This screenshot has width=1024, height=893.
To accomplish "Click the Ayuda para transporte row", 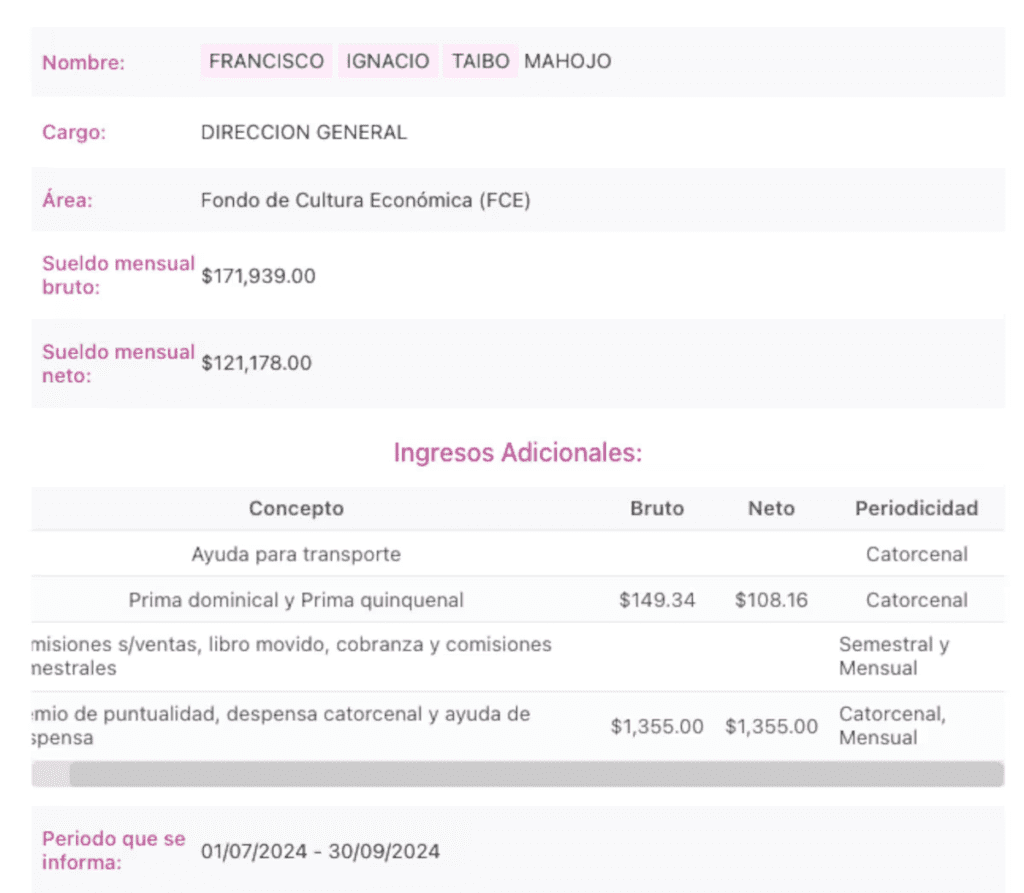I will tap(296, 554).
